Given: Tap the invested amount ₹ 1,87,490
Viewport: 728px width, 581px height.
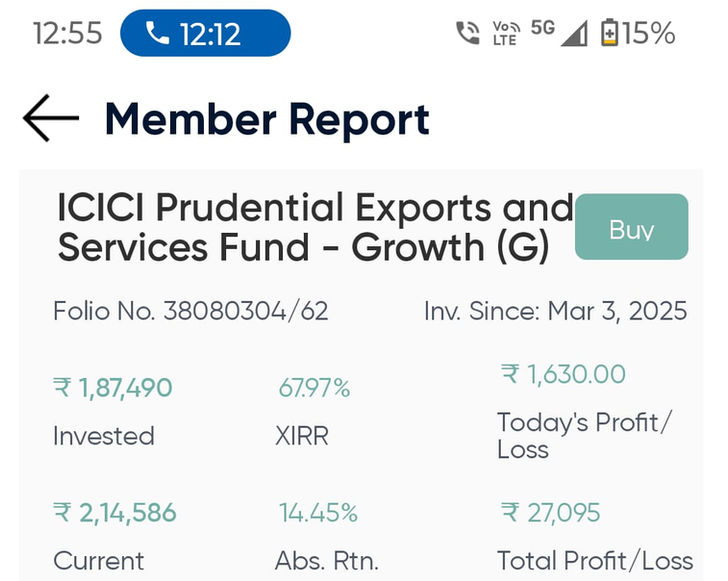Looking at the screenshot, I should coord(113,388).
